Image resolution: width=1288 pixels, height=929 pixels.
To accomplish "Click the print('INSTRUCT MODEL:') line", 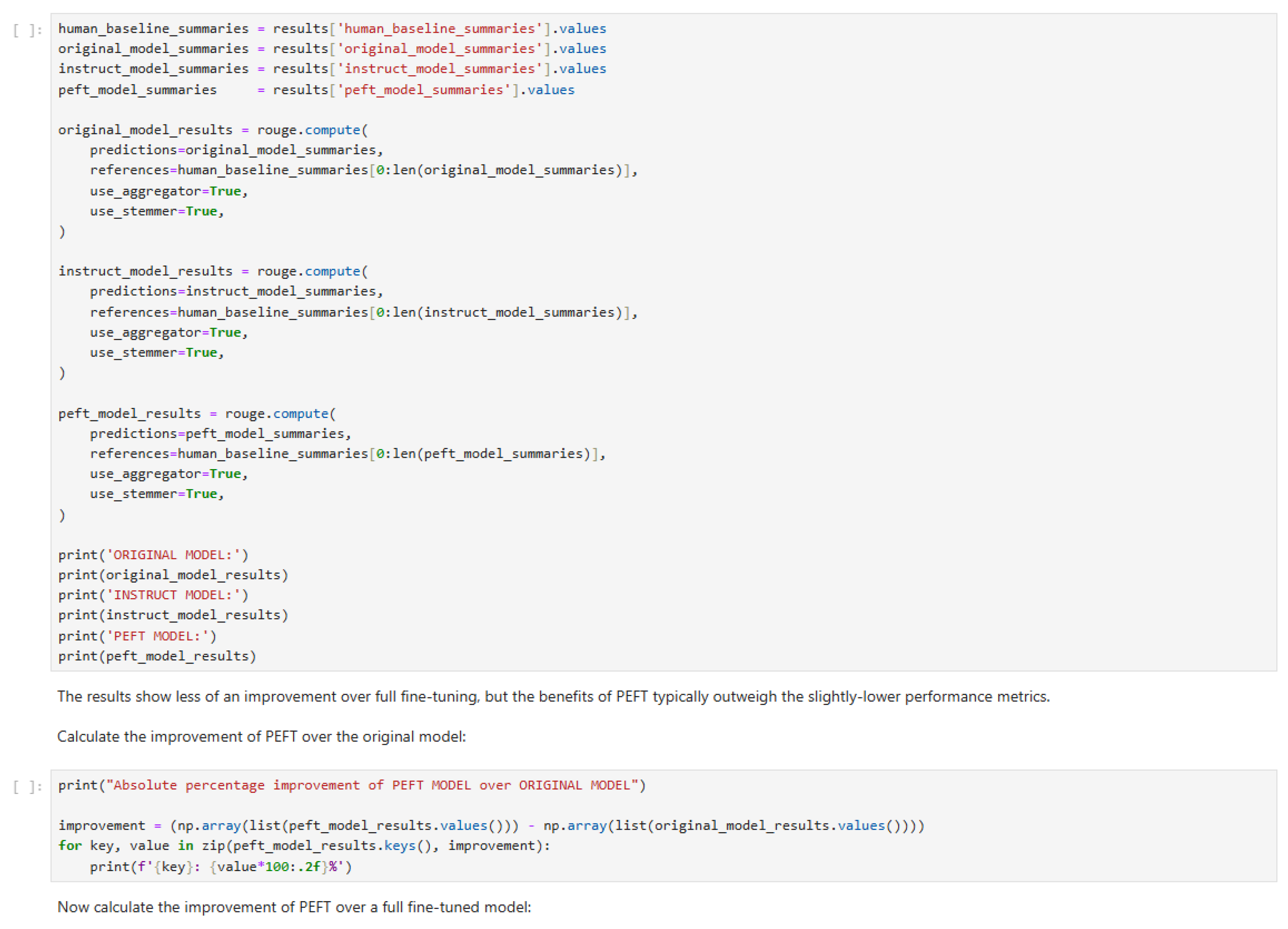I will point(153,595).
